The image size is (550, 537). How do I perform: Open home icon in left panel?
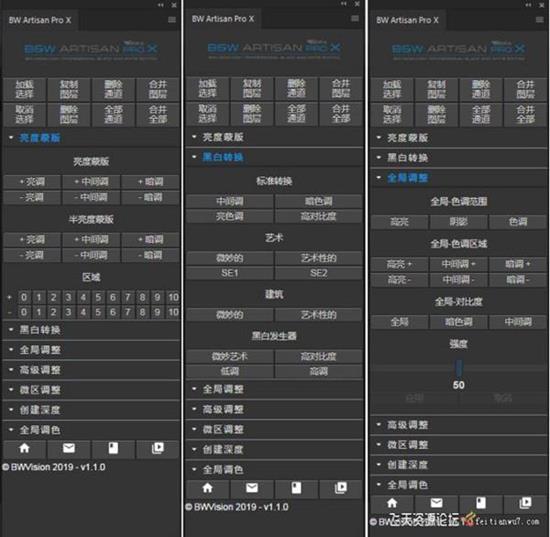pyautogui.click(x=24, y=448)
